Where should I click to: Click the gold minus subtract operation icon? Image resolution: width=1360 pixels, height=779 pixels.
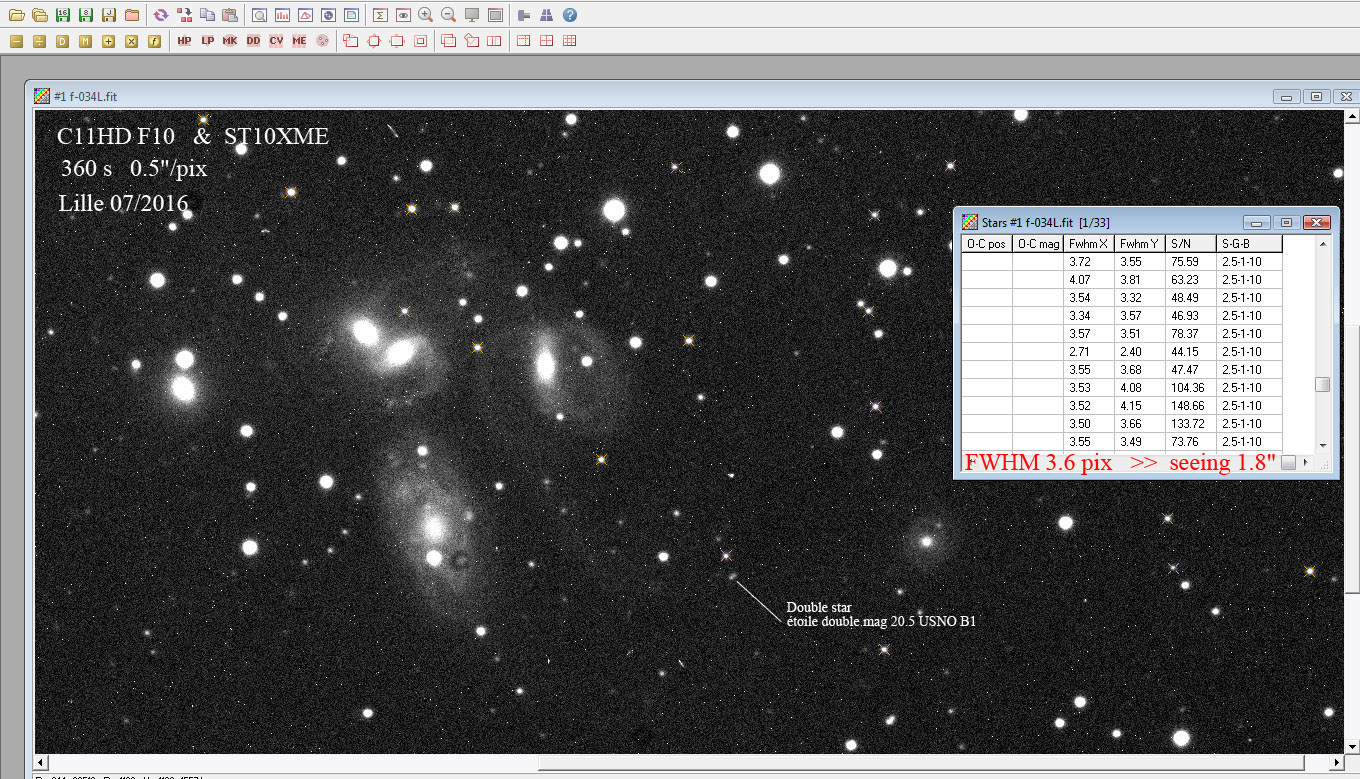coord(16,41)
